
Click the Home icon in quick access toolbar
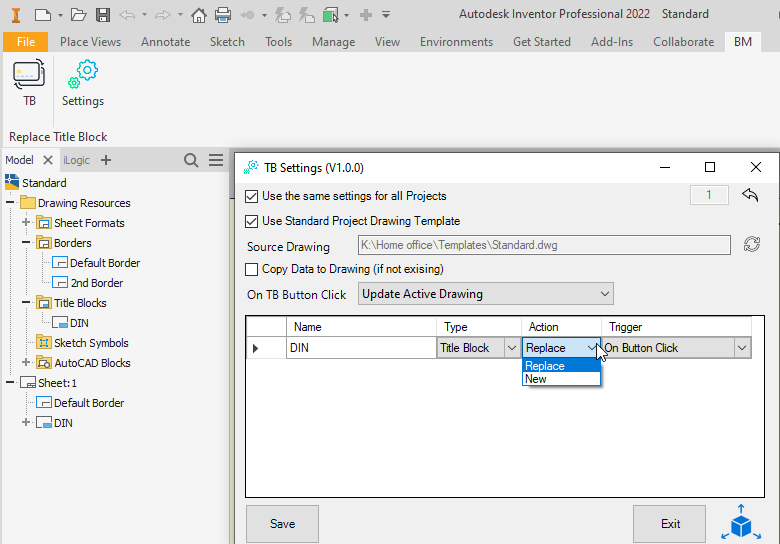(199, 15)
